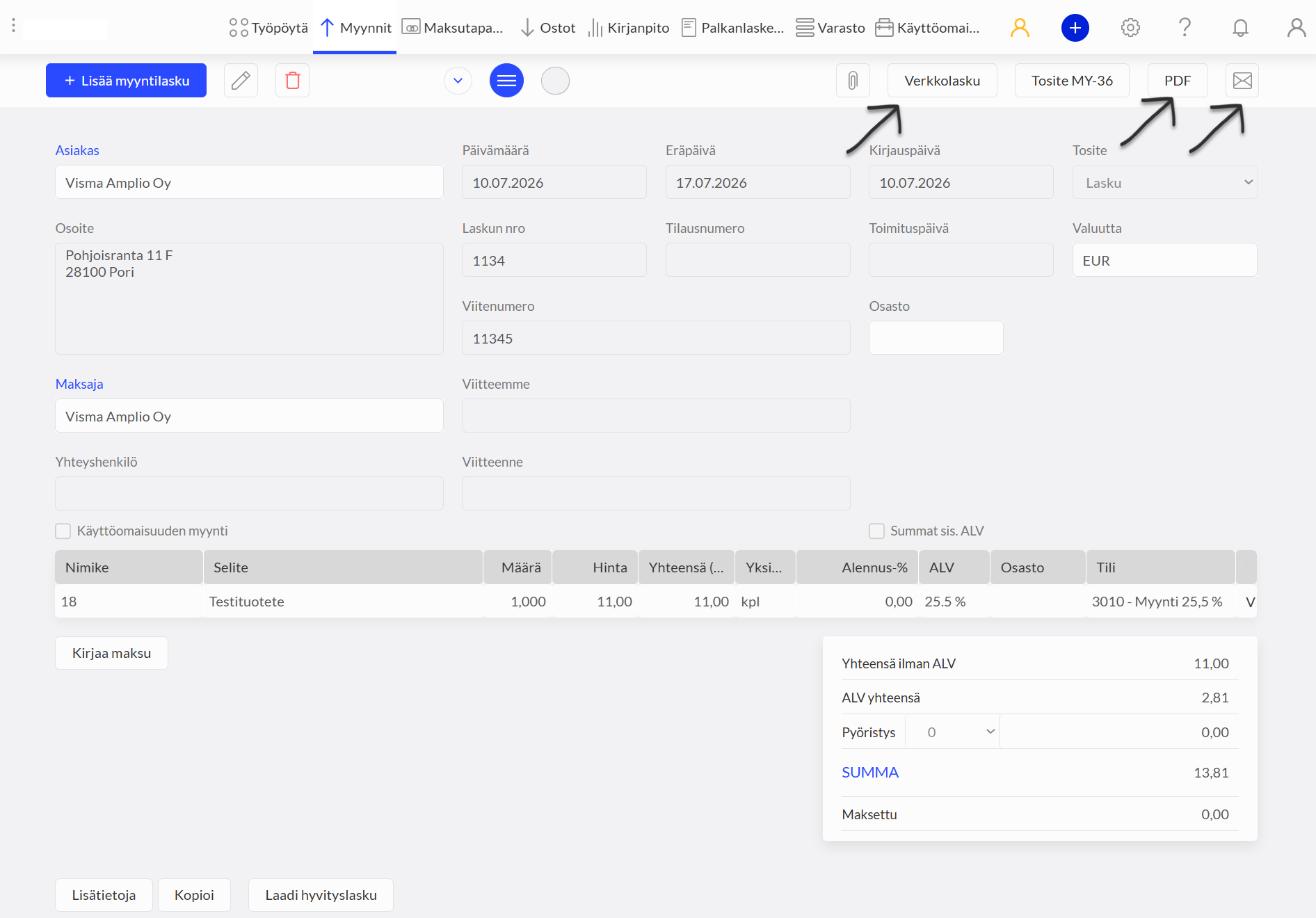This screenshot has width=1316, height=918.
Task: Click the Alennus-% column header
Action: 857,567
